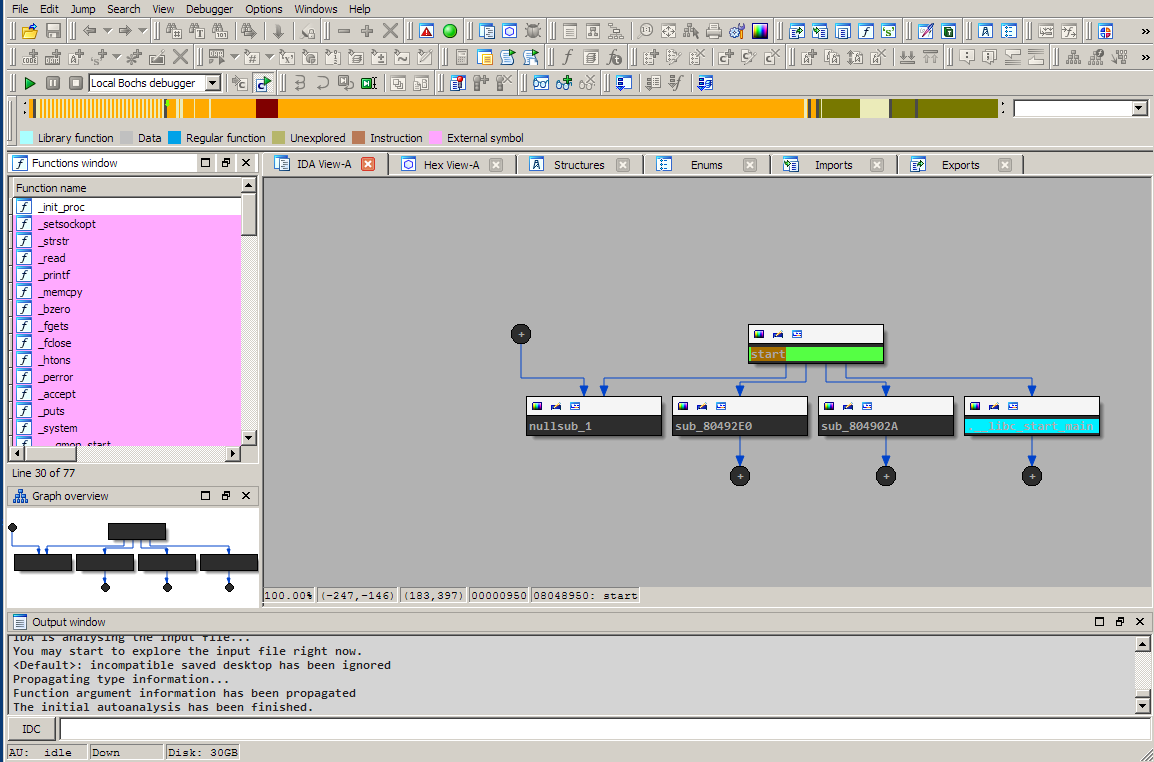The height and width of the screenshot is (762, 1154).
Task: Open the colors rainbow swatch icon
Action: tap(760, 31)
